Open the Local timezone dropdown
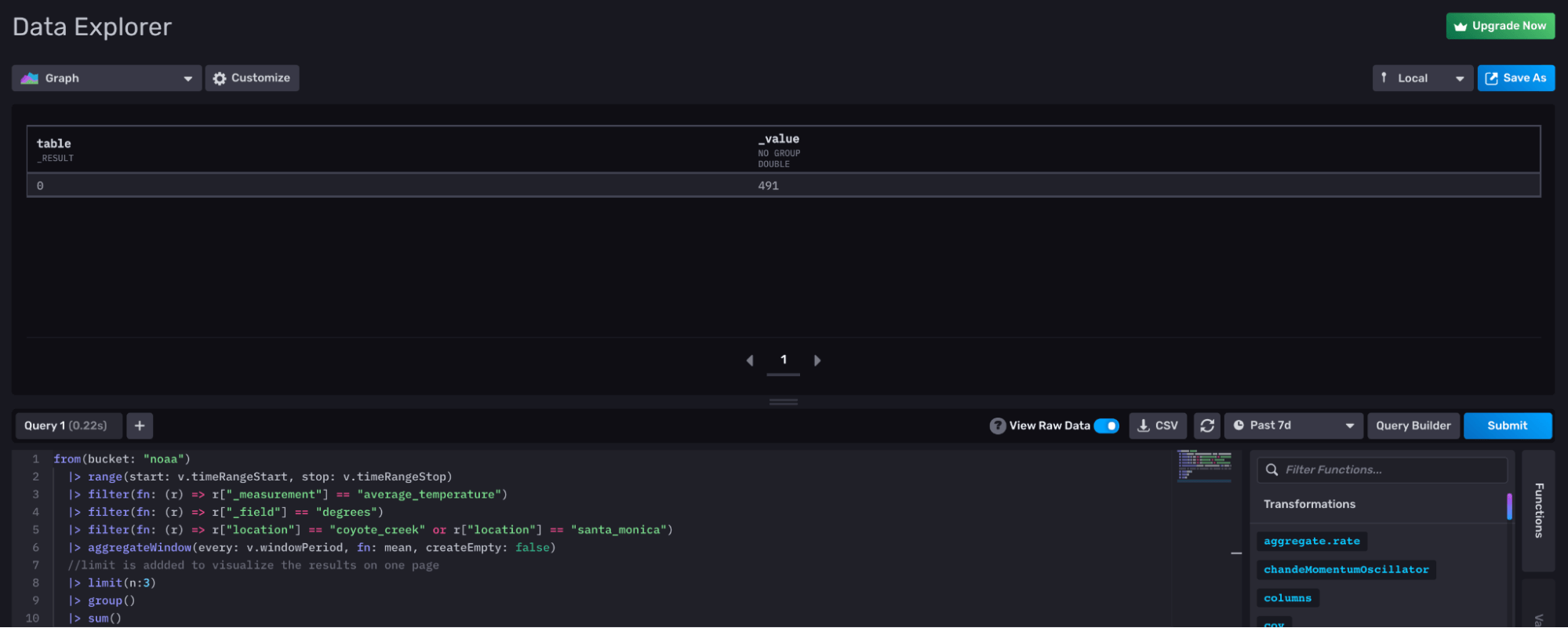The width and height of the screenshot is (1568, 628). (x=1422, y=78)
